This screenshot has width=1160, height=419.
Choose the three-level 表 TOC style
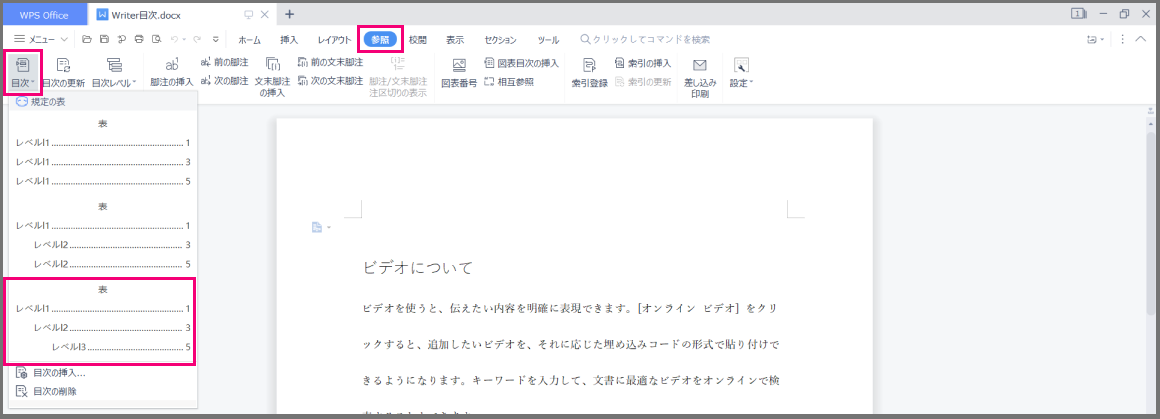pyautogui.click(x=103, y=318)
